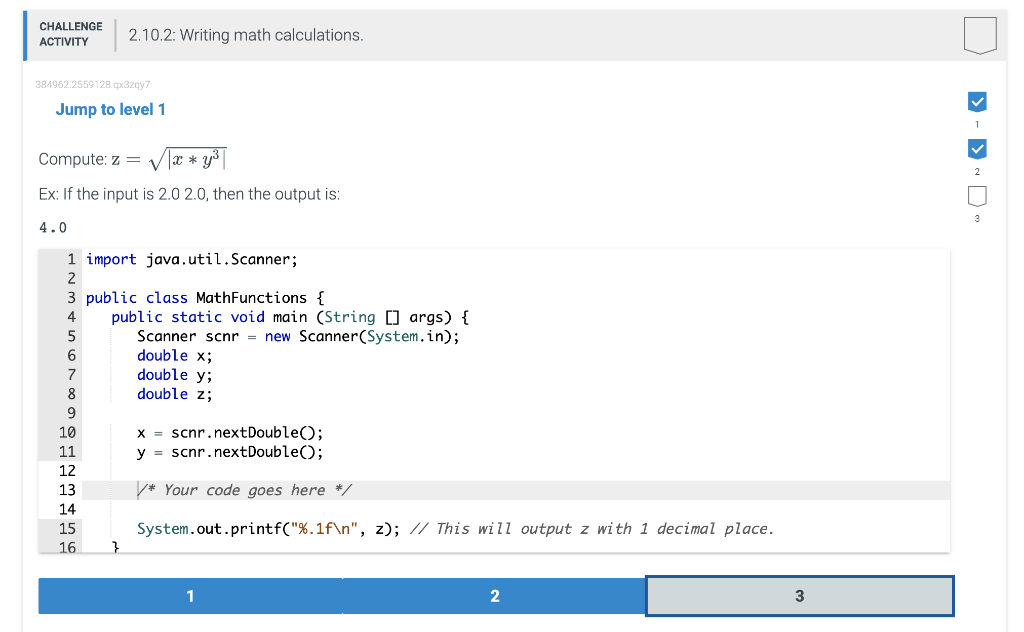The image size is (1024, 632).
Task: Click the activity title '2.10.2: Writing math calculations'
Action: point(247,34)
